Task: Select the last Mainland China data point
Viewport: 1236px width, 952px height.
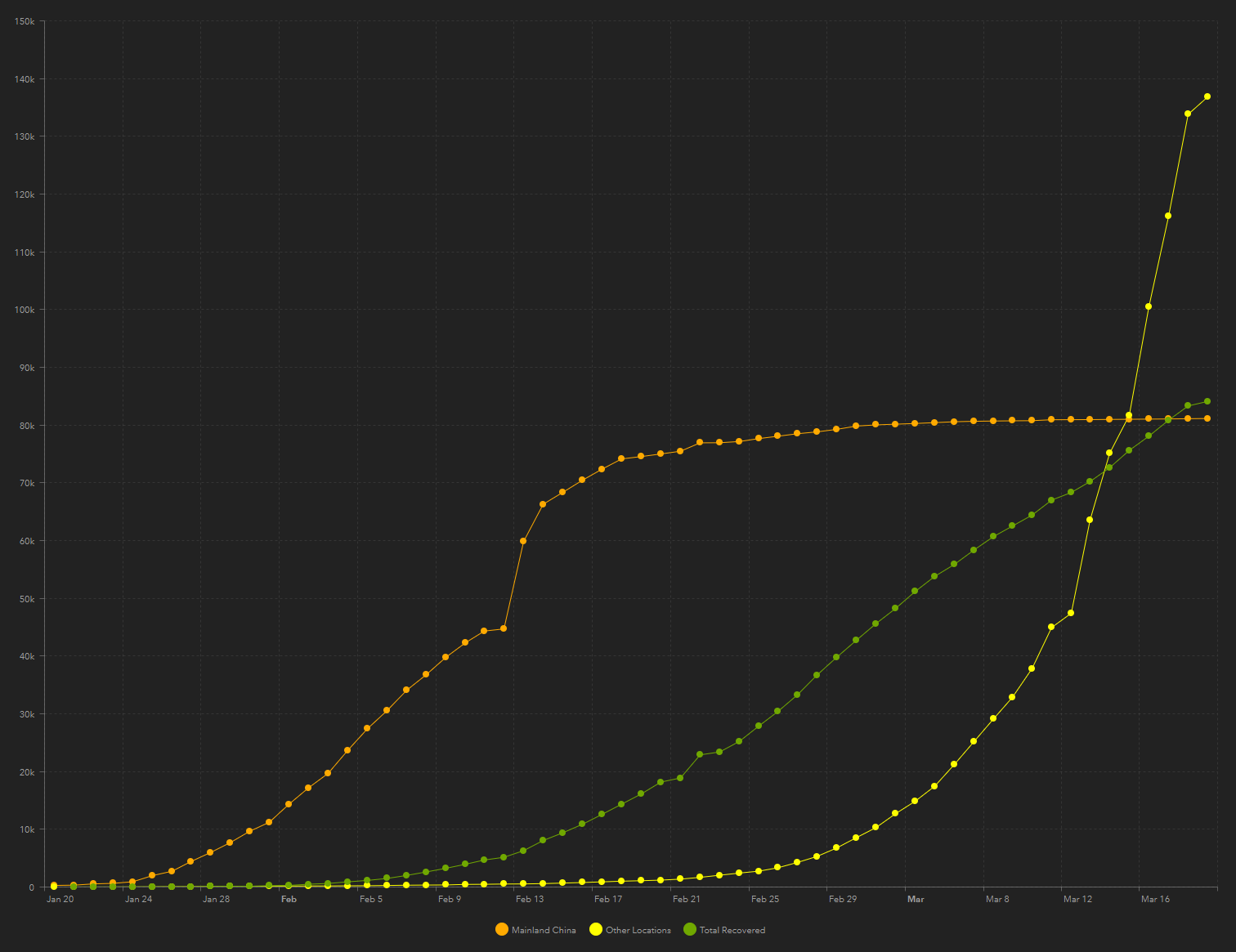Action: 1207,418
